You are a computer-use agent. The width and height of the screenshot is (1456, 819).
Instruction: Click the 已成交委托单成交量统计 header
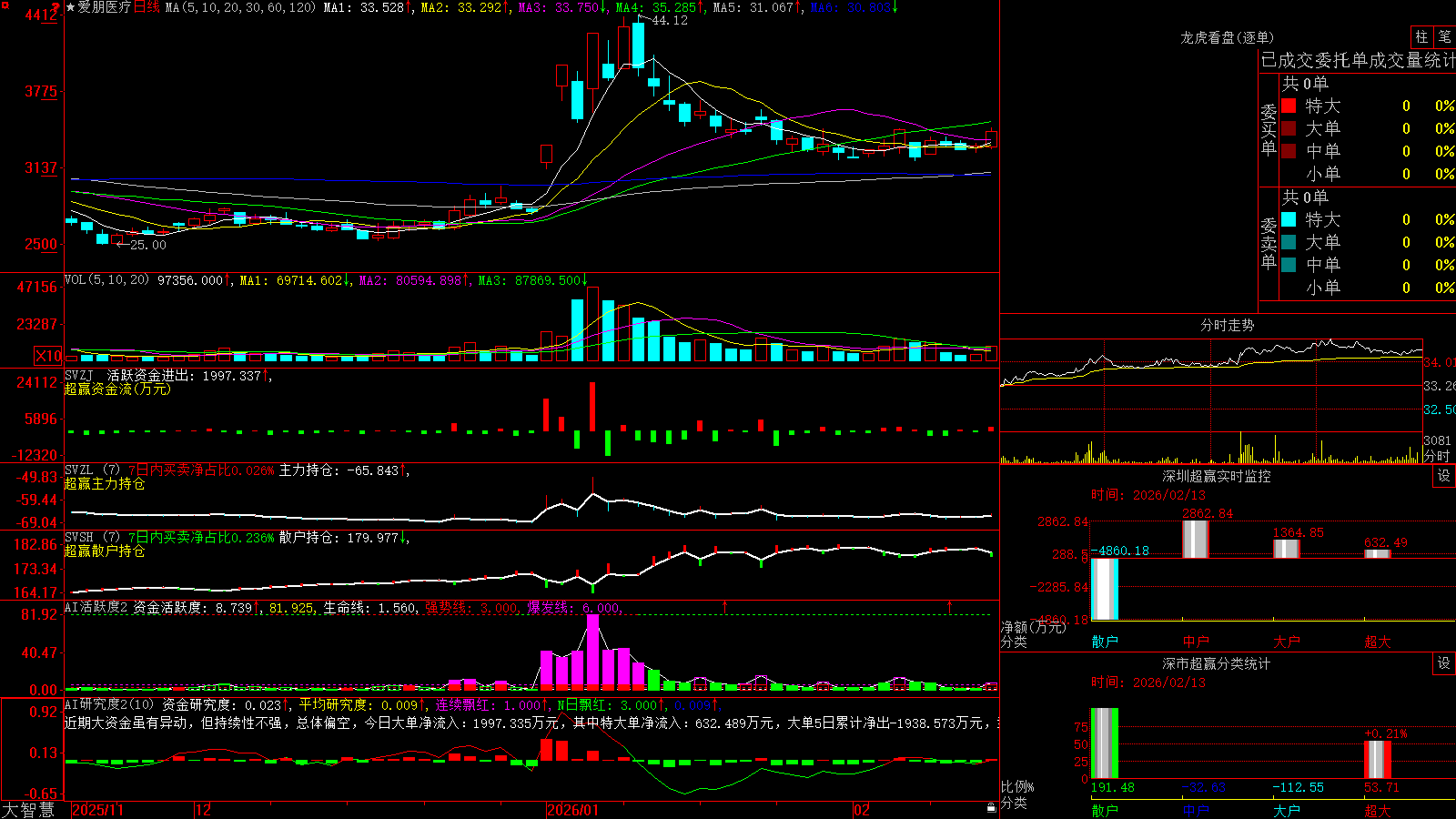1358,60
